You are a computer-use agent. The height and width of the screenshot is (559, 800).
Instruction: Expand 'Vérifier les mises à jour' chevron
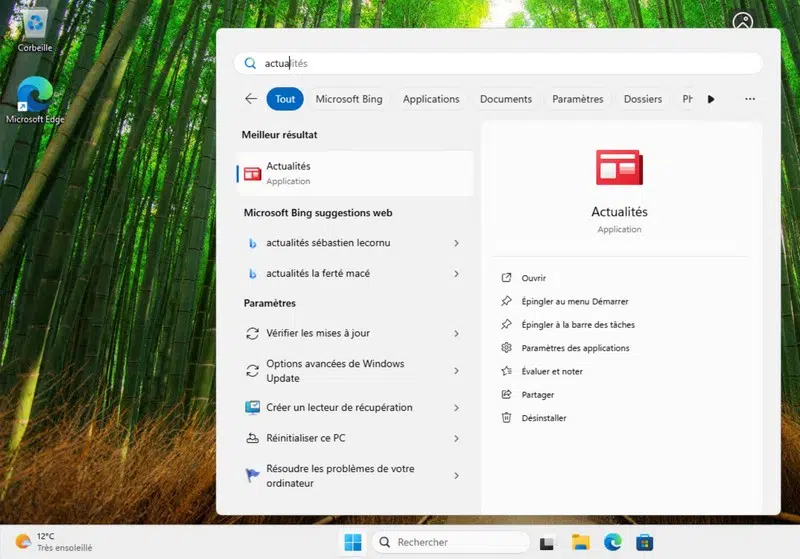[x=456, y=333]
